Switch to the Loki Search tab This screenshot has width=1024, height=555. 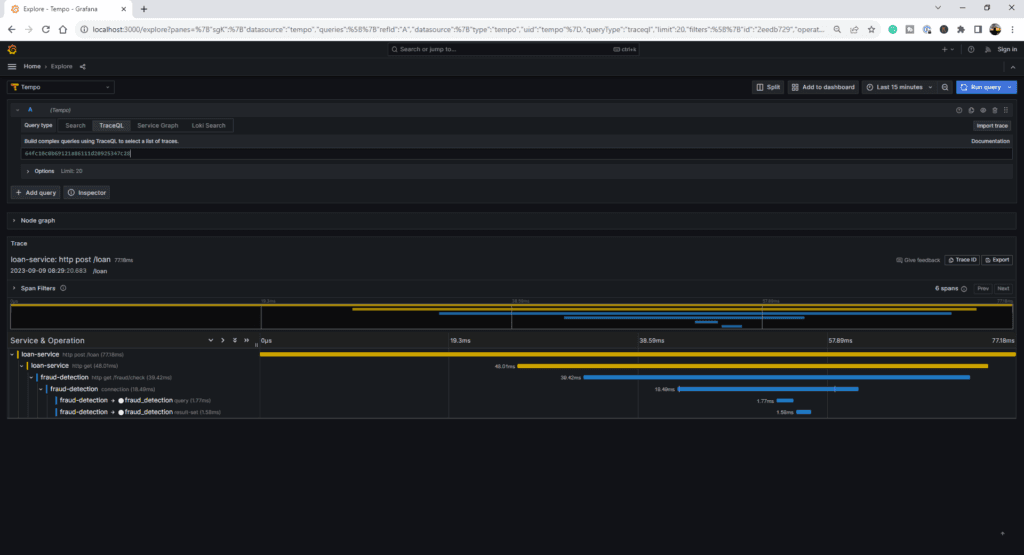(208, 126)
